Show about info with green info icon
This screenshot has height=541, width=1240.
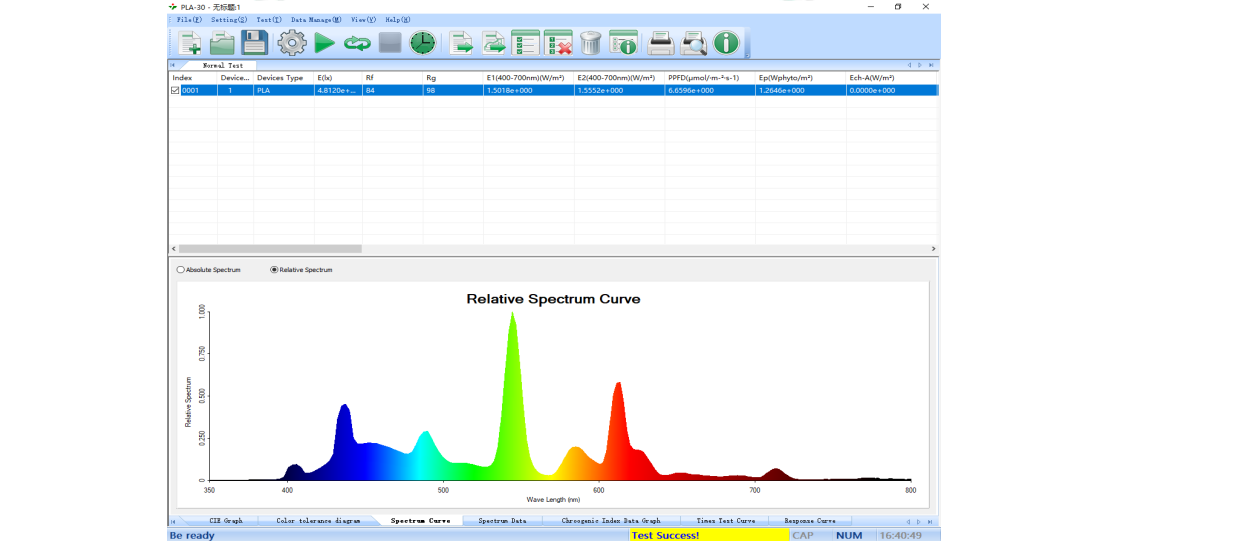(x=726, y=42)
